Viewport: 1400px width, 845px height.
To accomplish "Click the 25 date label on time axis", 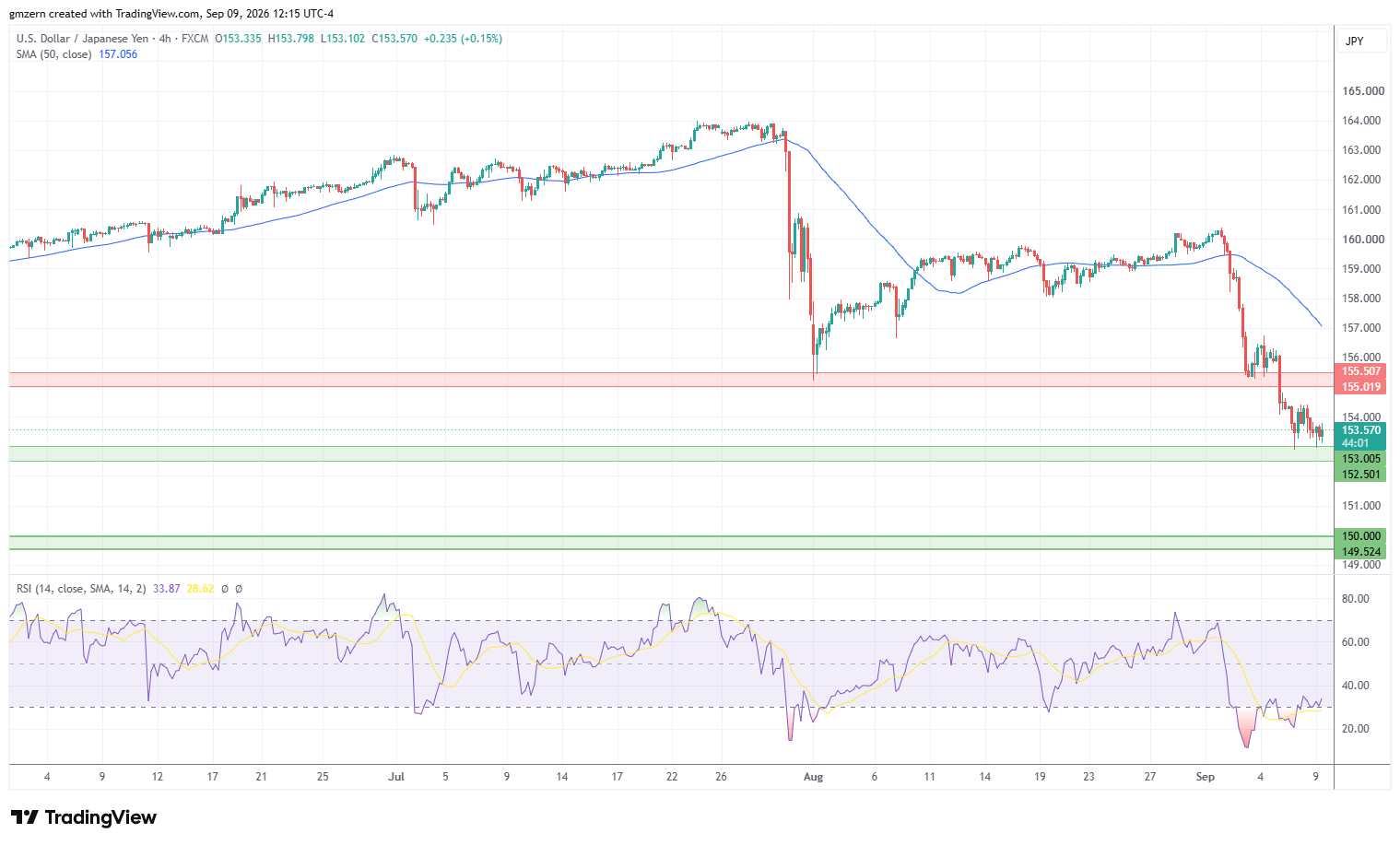I will (x=323, y=777).
